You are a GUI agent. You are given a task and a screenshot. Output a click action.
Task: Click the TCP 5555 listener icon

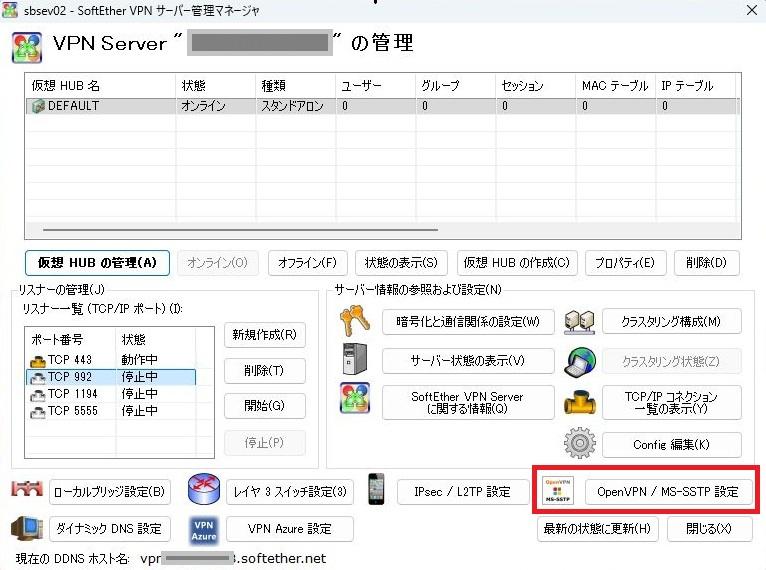pyautogui.click(x=38, y=412)
